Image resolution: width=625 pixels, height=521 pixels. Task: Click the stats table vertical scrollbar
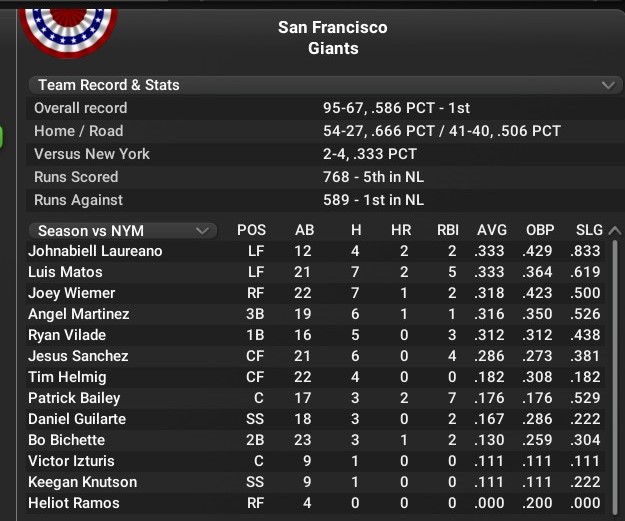[x=615, y=376]
